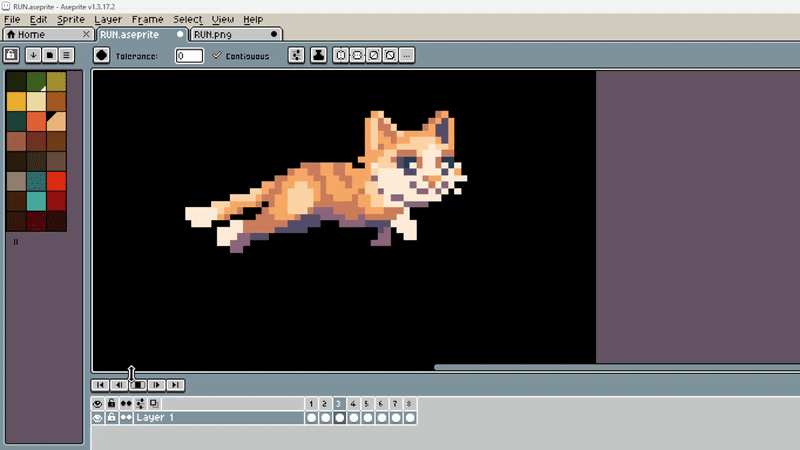Close the Home tab
The width and height of the screenshot is (800, 450).
pyautogui.click(x=86, y=34)
